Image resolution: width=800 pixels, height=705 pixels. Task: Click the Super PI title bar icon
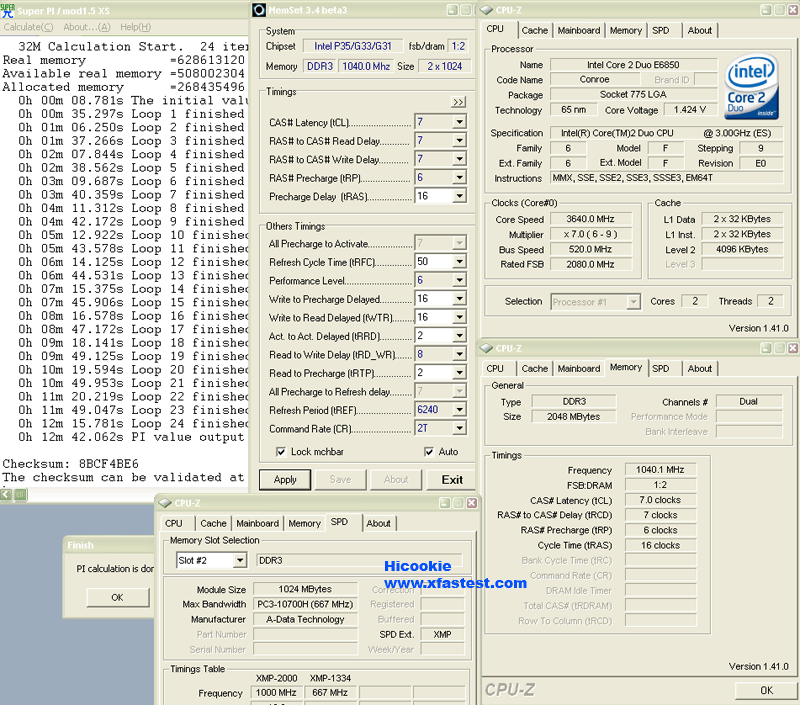[8, 11]
